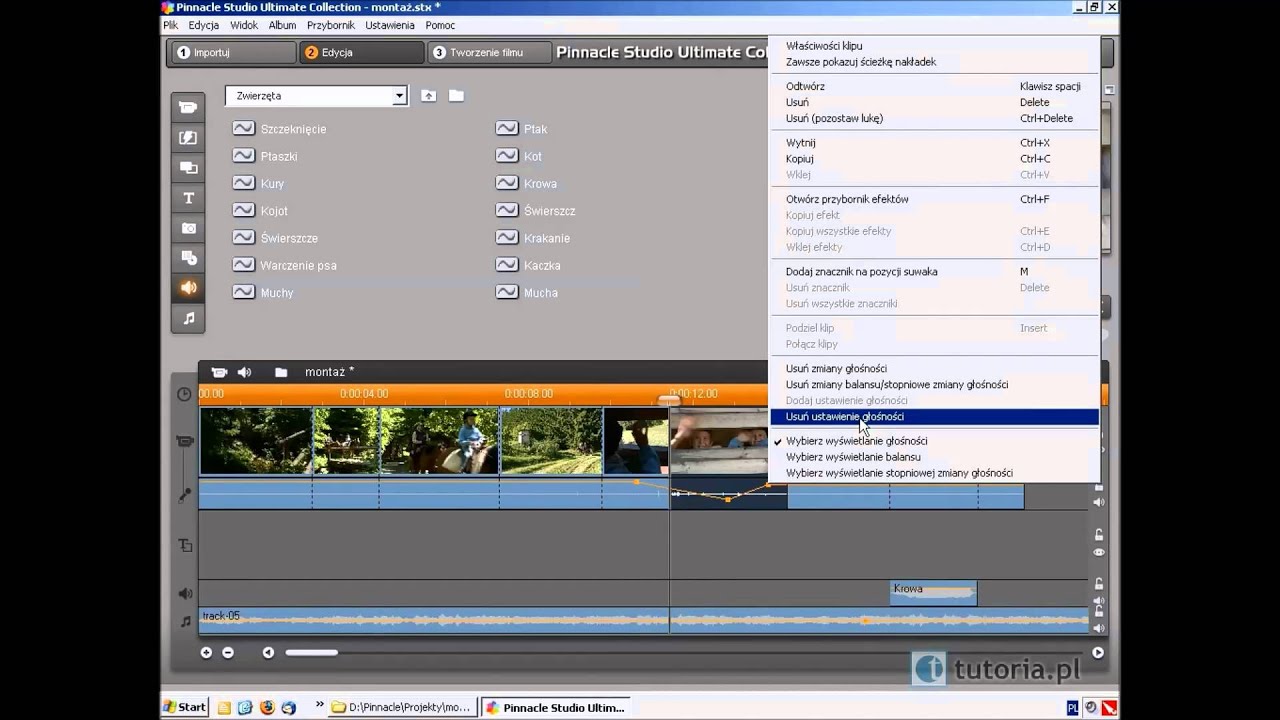Mute the original audio track speaker toggle
1280x720 pixels.
(x=1099, y=502)
